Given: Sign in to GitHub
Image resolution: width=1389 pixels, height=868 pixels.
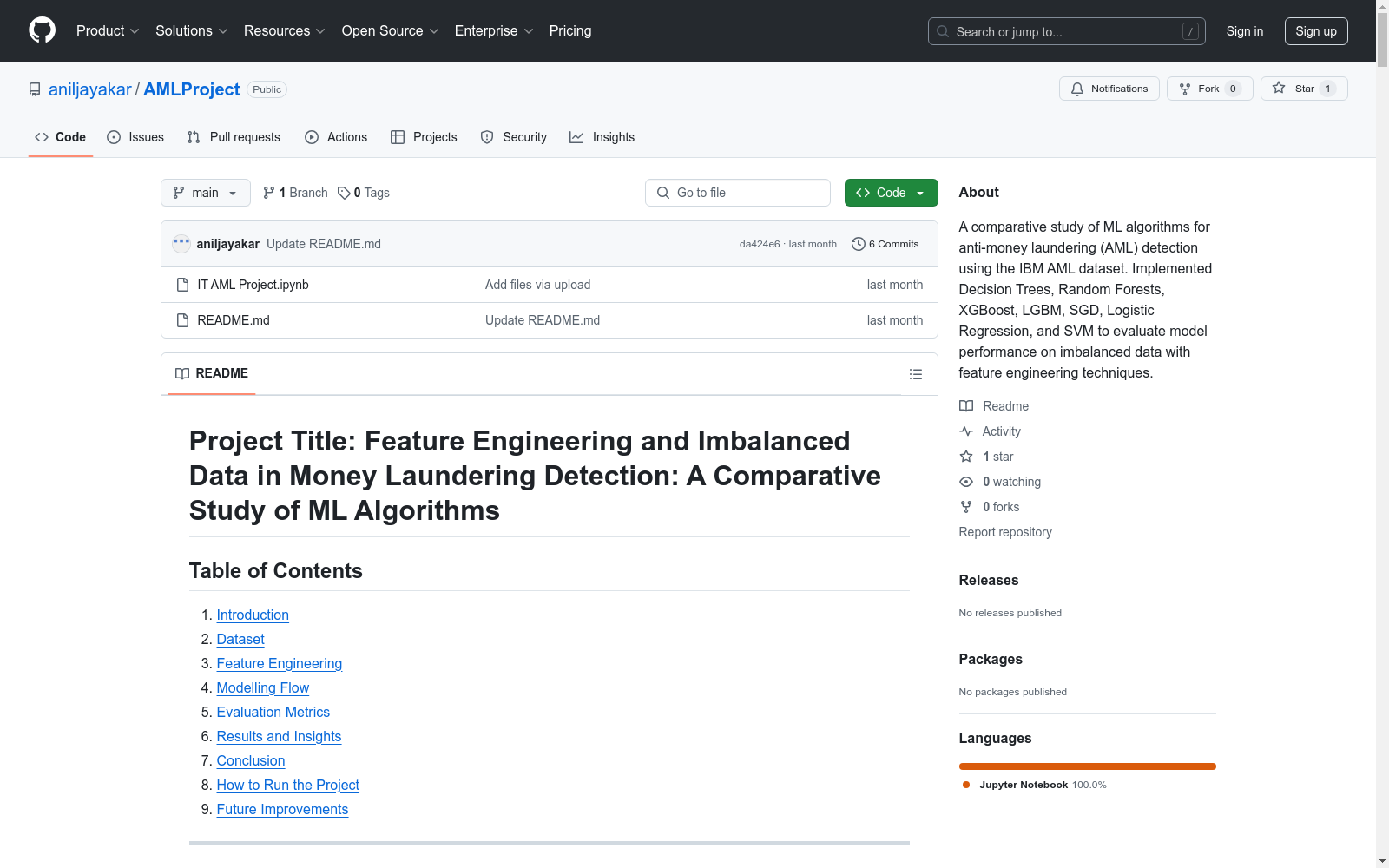Looking at the screenshot, I should [1244, 31].
